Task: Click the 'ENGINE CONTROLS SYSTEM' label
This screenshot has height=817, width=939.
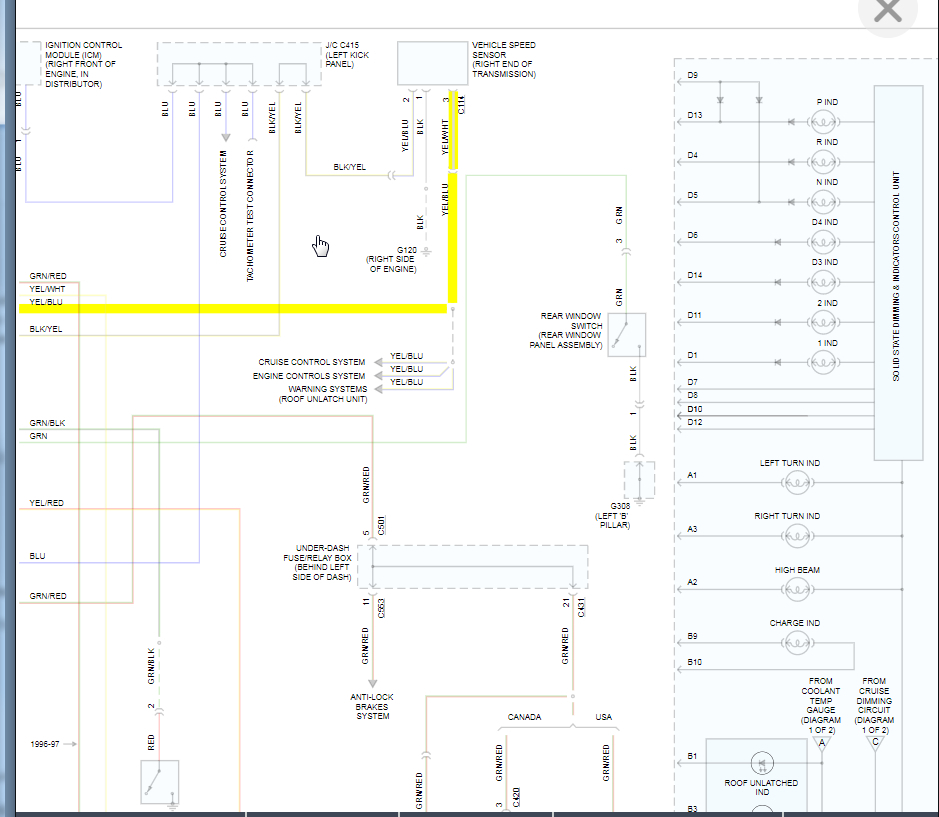Action: pos(308,376)
